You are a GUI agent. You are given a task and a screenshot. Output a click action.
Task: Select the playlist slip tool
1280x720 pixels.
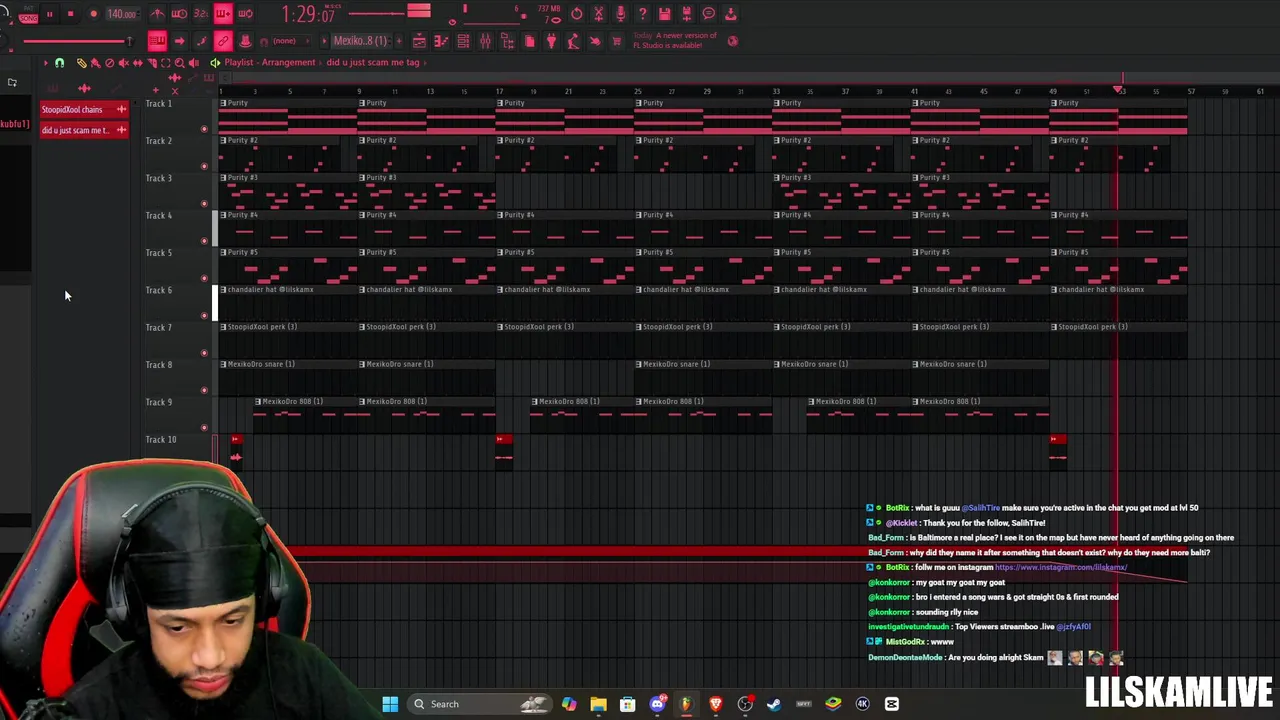[138, 63]
